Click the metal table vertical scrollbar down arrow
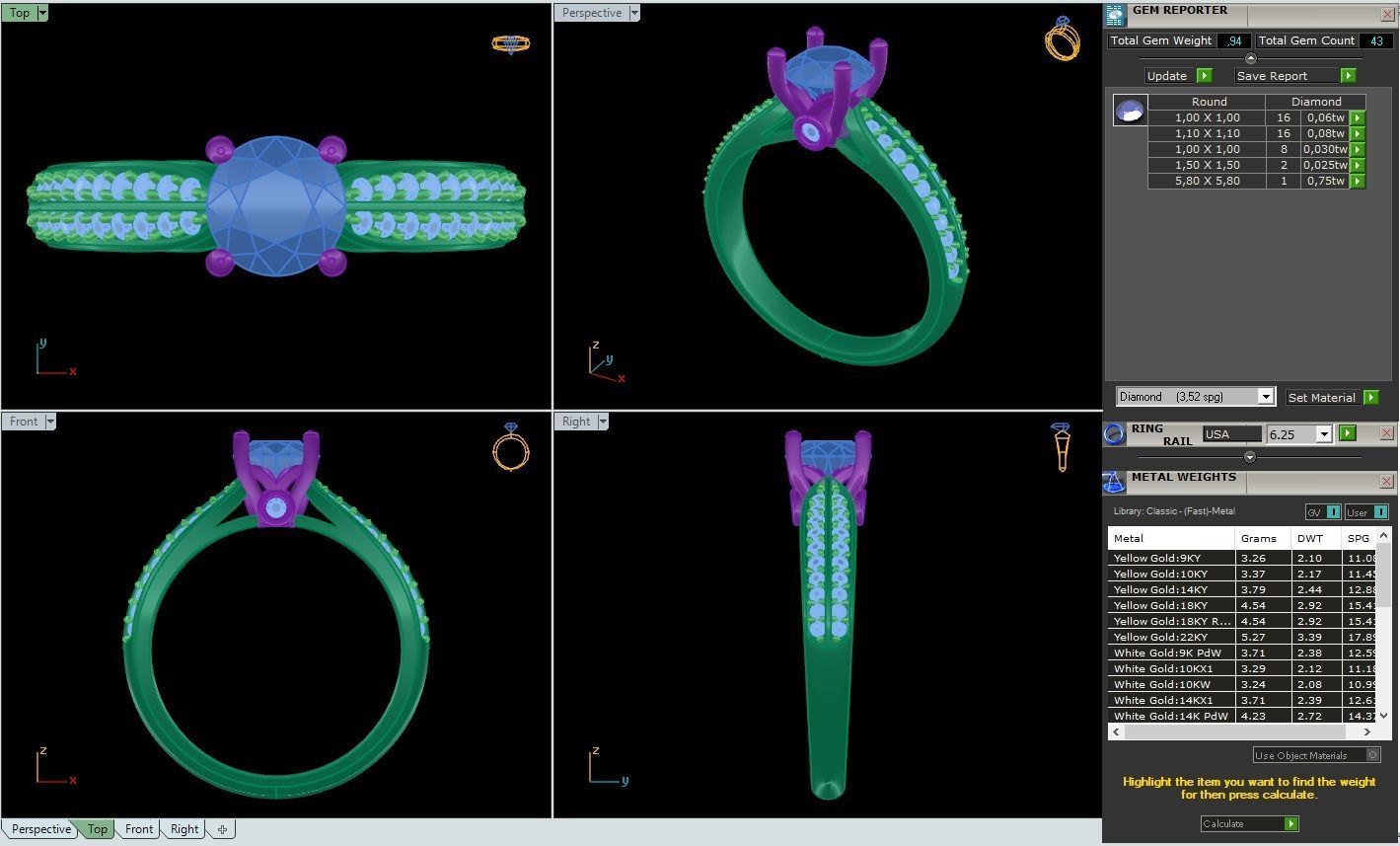The width and height of the screenshot is (1400, 846). tap(1383, 716)
